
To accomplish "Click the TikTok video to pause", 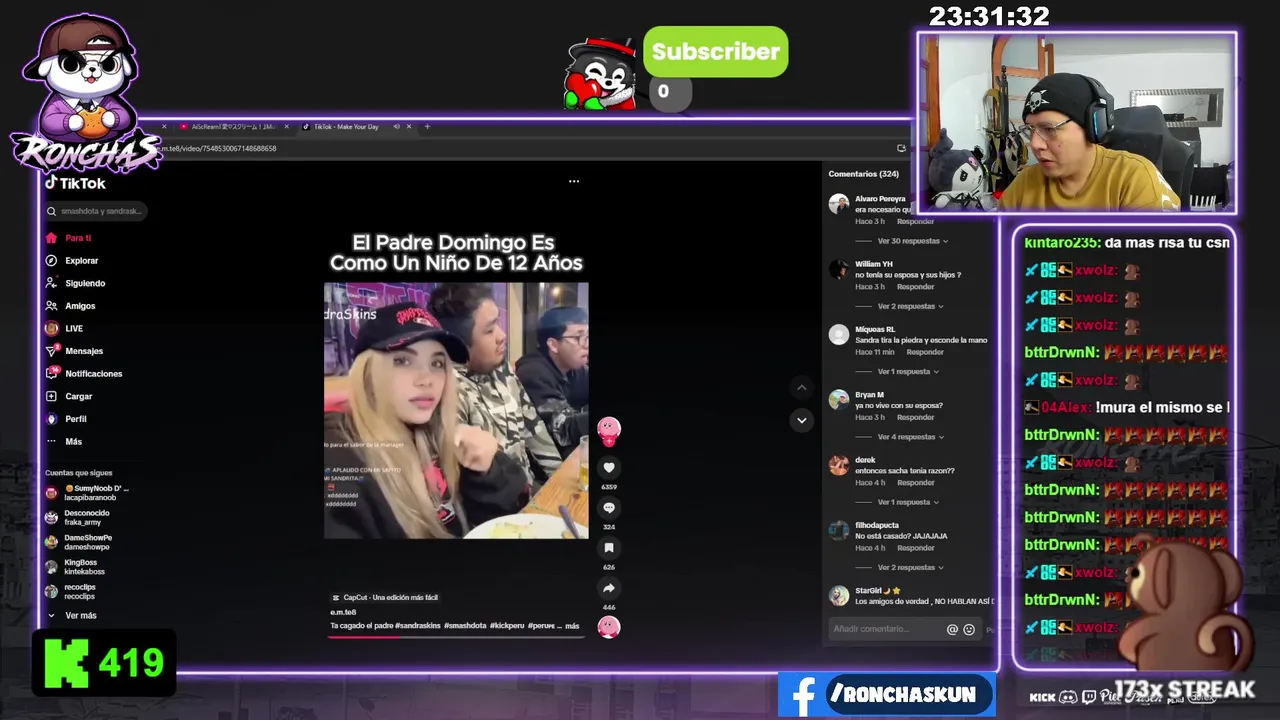I will (456, 410).
